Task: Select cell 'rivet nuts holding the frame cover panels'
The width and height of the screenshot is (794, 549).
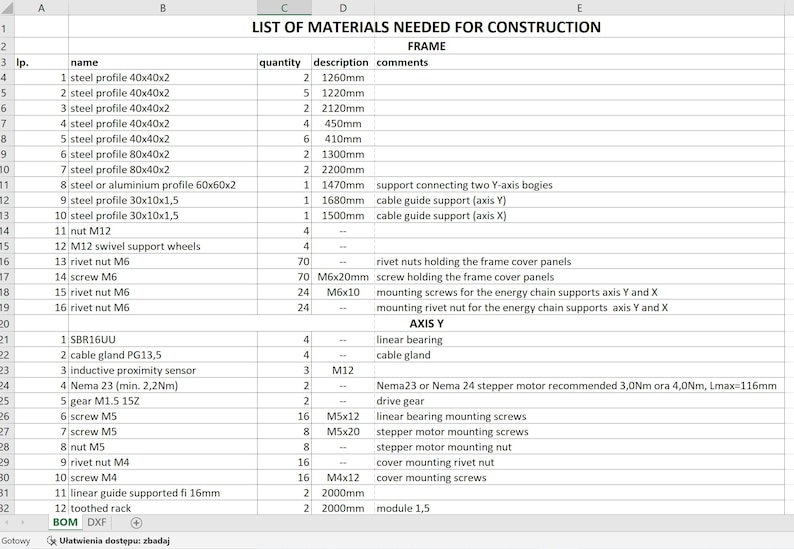Action: click(x=579, y=261)
